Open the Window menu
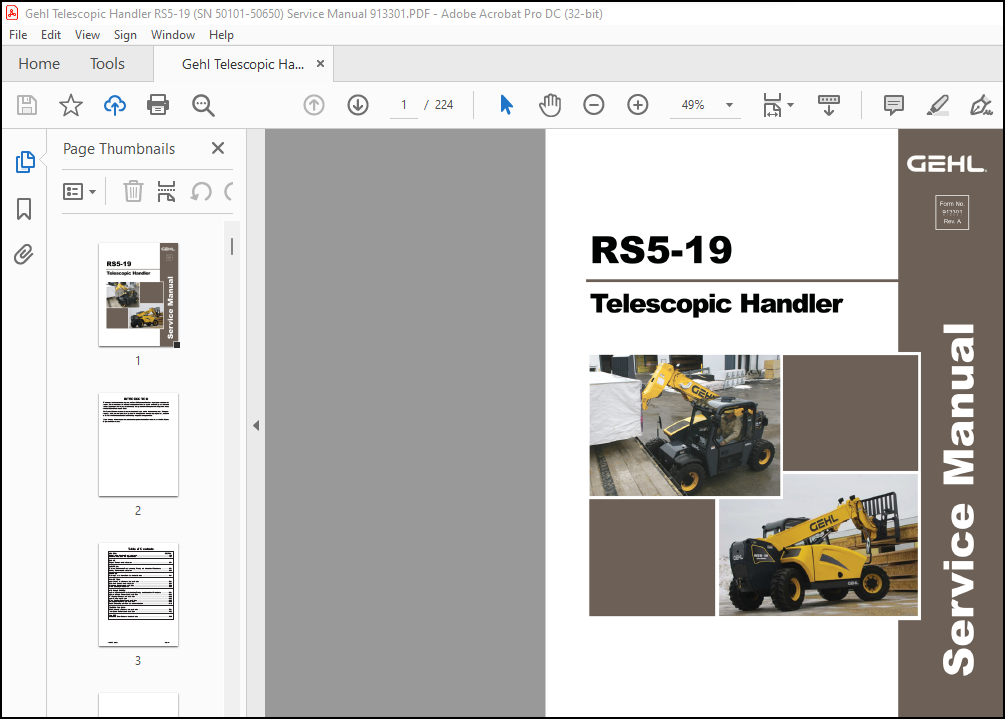Screen dimensions: 1005x719 (x=172, y=35)
